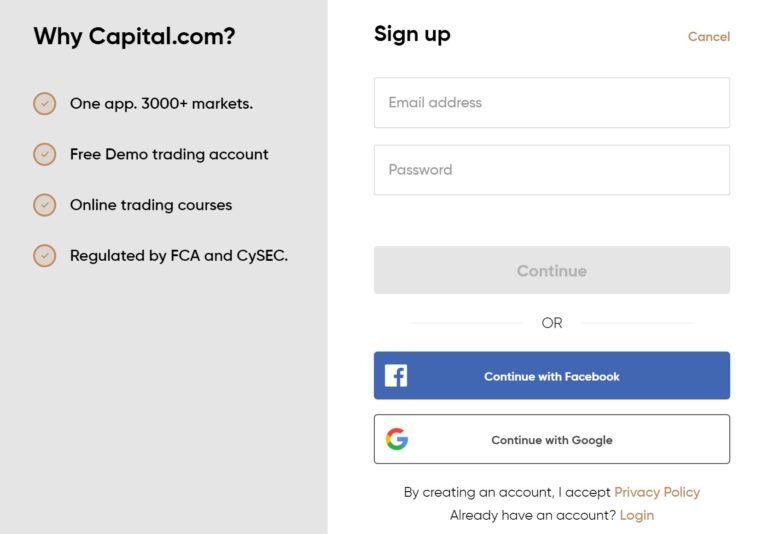Cancel the sign up form
The height and width of the screenshot is (534, 768).
point(709,37)
